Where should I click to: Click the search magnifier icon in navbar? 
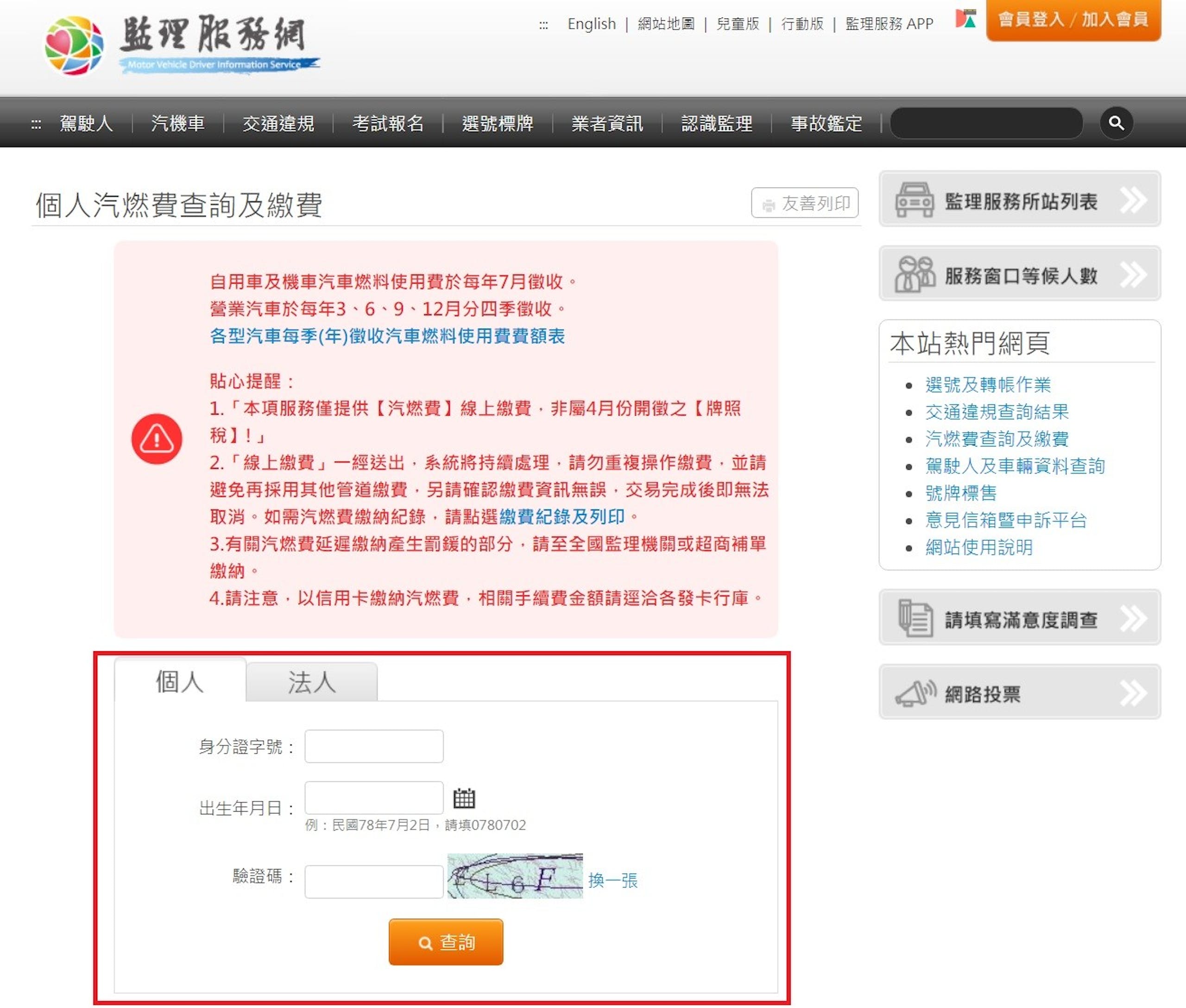(x=1116, y=122)
